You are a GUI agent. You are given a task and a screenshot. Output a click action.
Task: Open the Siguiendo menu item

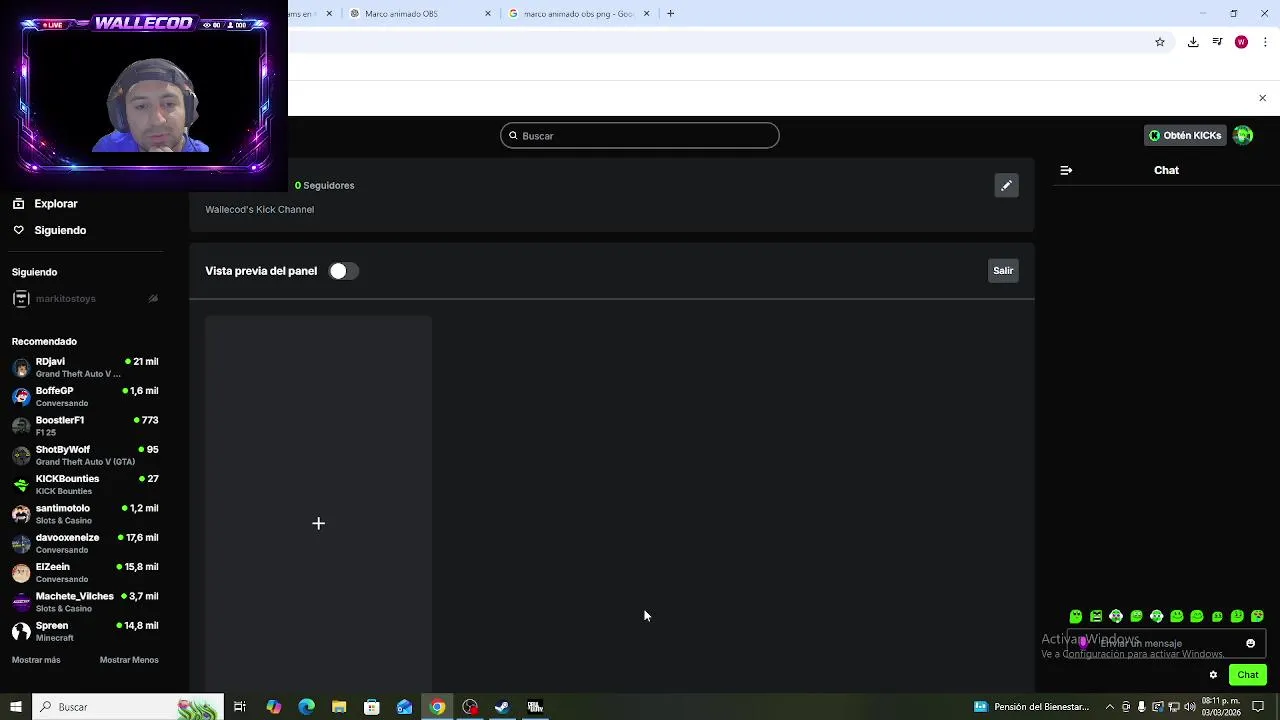(x=60, y=230)
